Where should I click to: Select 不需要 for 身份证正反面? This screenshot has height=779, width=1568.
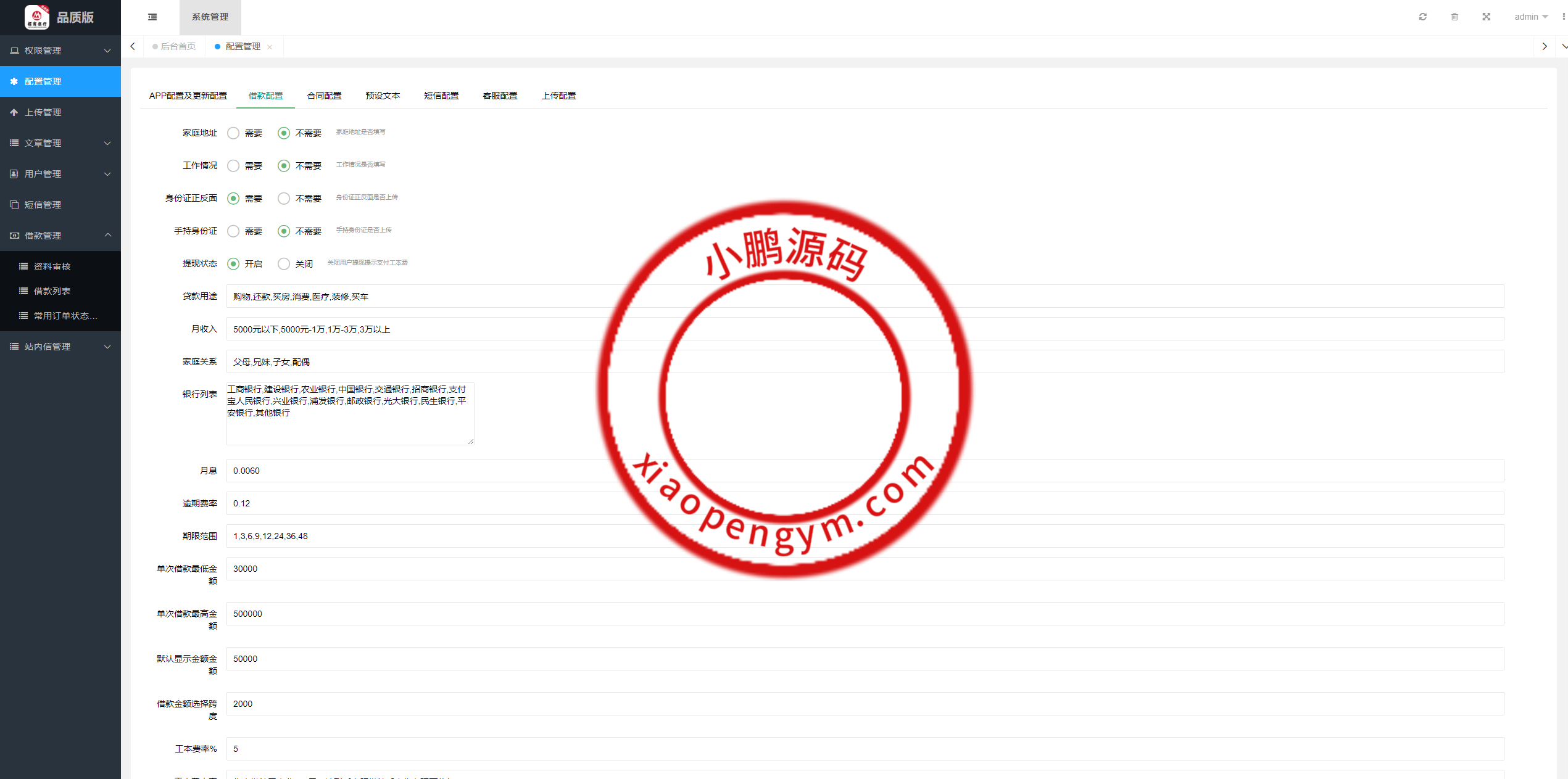(x=284, y=199)
